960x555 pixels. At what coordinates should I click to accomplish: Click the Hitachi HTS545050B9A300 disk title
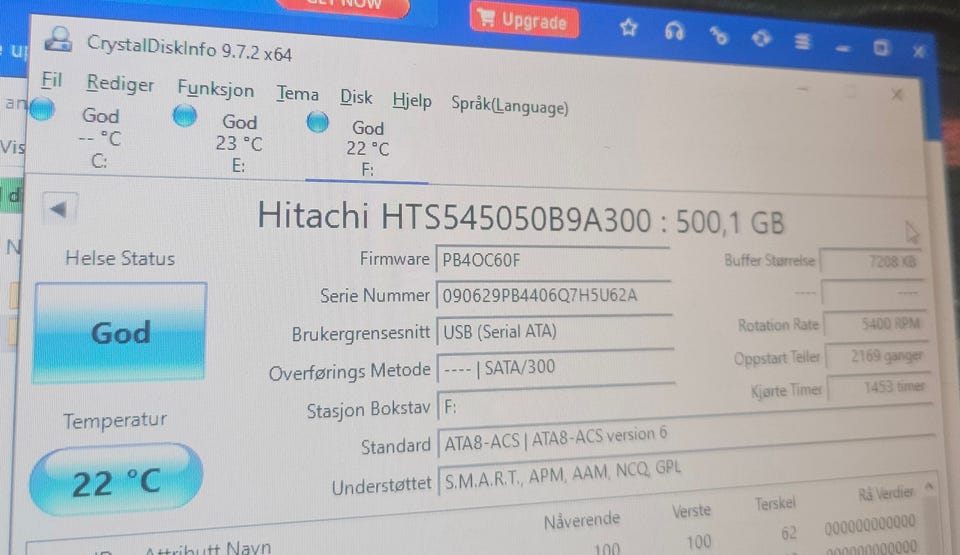(x=520, y=217)
